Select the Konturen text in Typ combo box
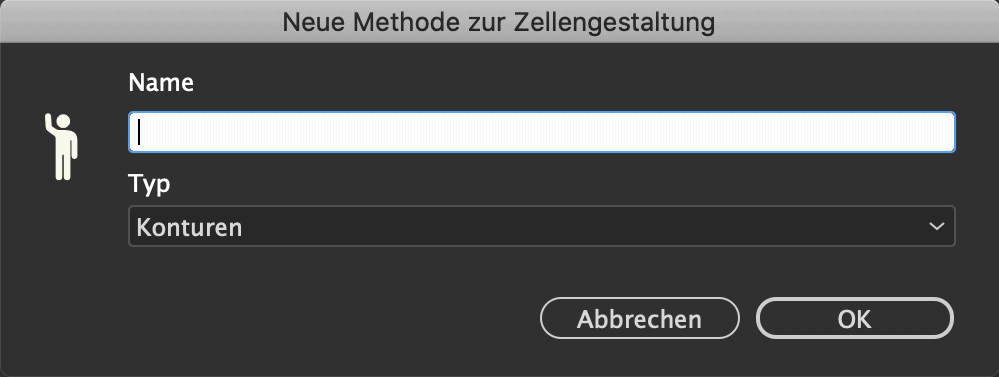Screen dimensions: 999x377 189,227
